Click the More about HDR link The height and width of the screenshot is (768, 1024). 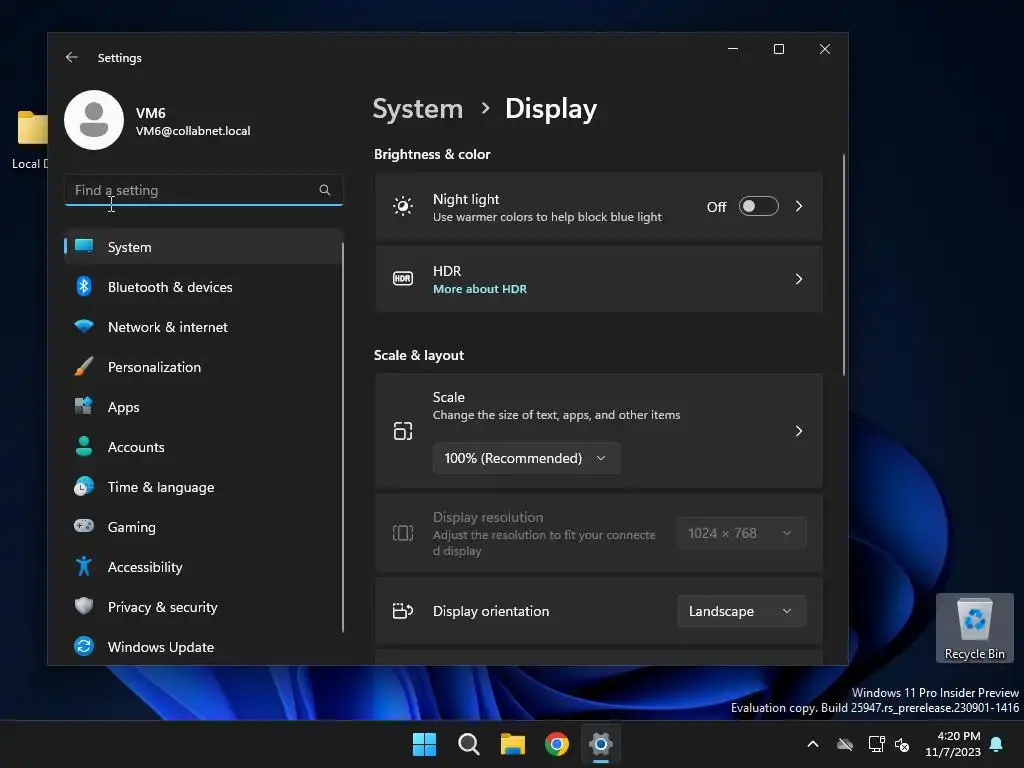479,289
